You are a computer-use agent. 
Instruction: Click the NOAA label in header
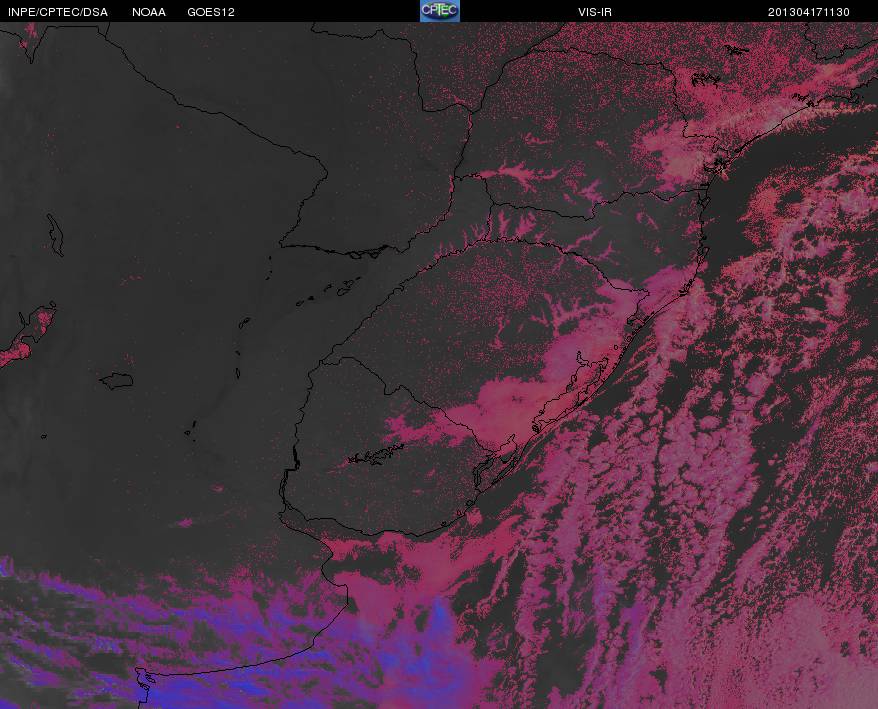coord(149,12)
